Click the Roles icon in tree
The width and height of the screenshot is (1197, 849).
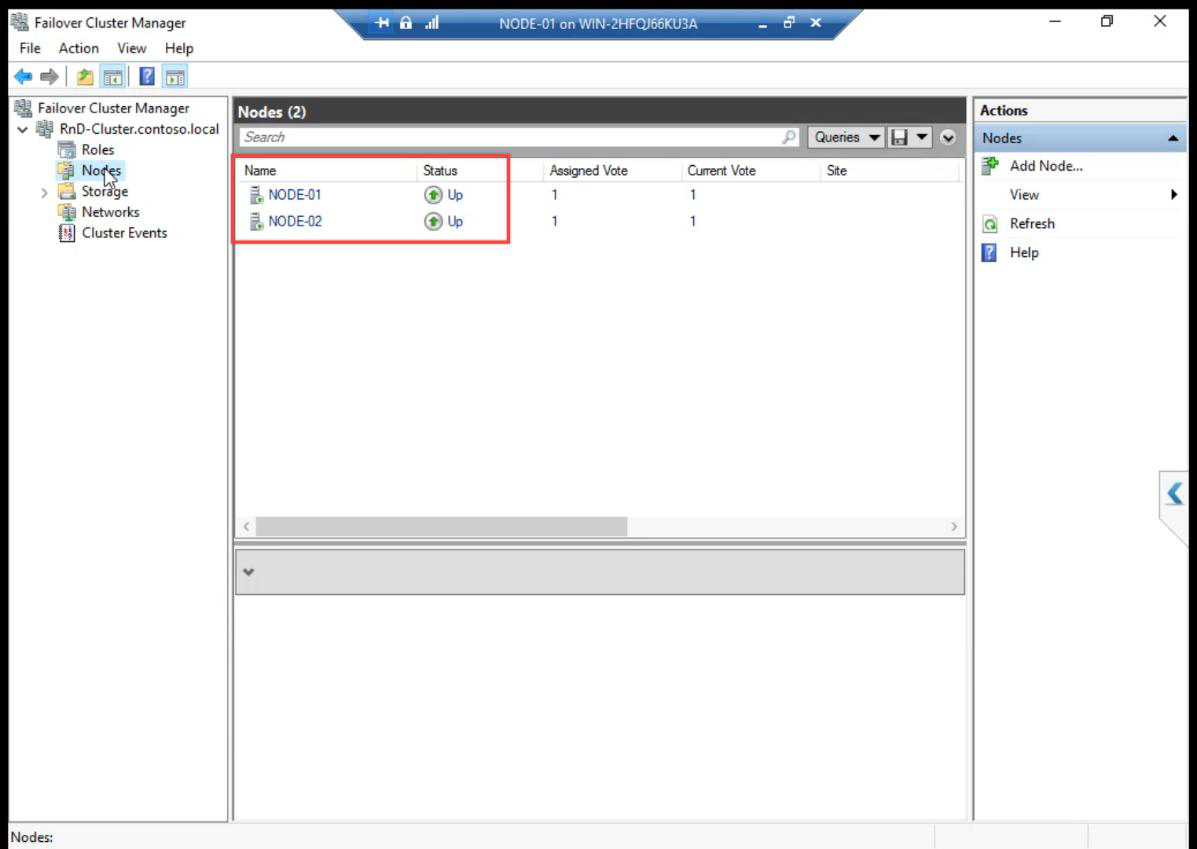click(x=67, y=150)
